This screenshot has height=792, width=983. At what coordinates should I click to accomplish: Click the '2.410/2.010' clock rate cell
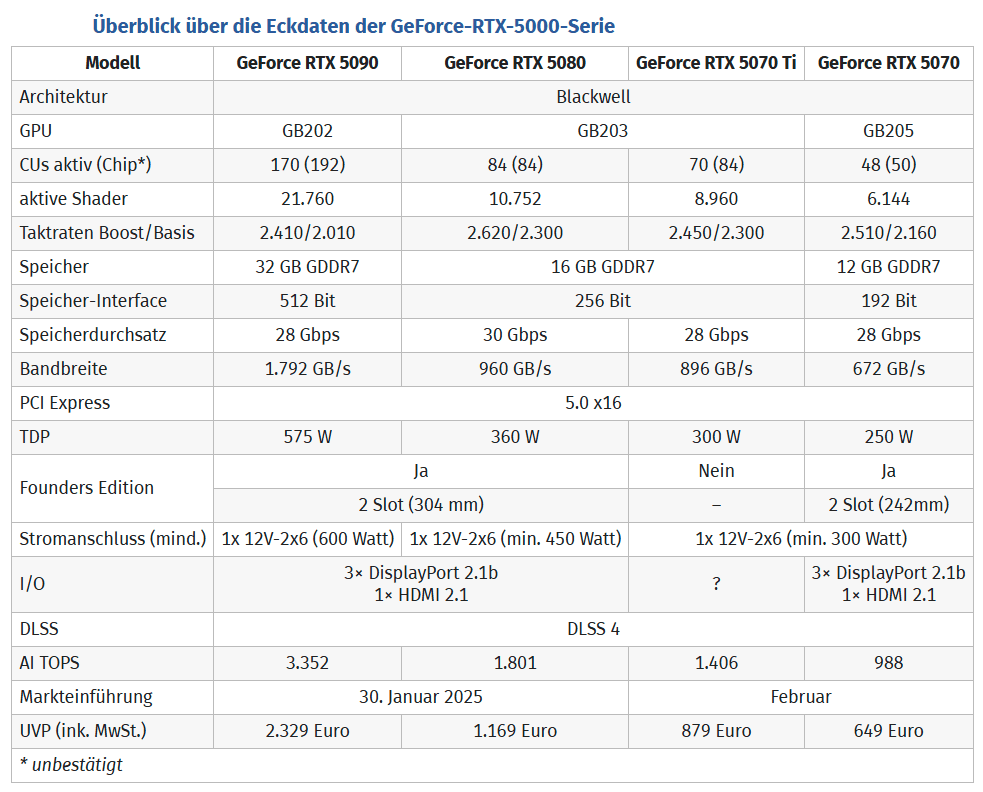click(x=307, y=233)
